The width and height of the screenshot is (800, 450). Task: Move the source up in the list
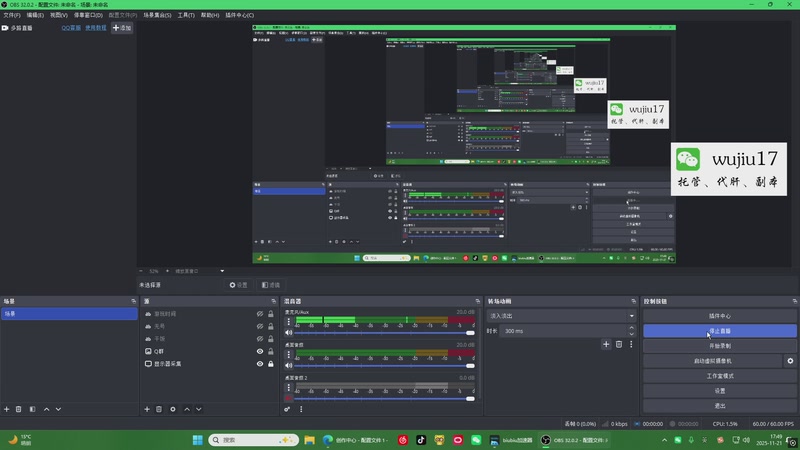coord(187,409)
